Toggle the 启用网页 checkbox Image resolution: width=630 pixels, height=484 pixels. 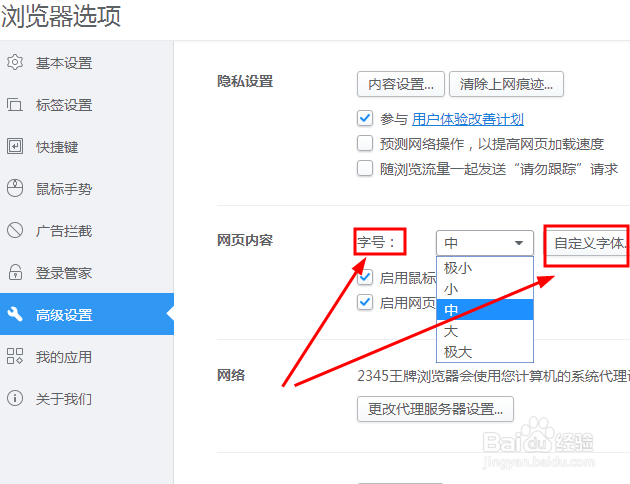point(365,302)
